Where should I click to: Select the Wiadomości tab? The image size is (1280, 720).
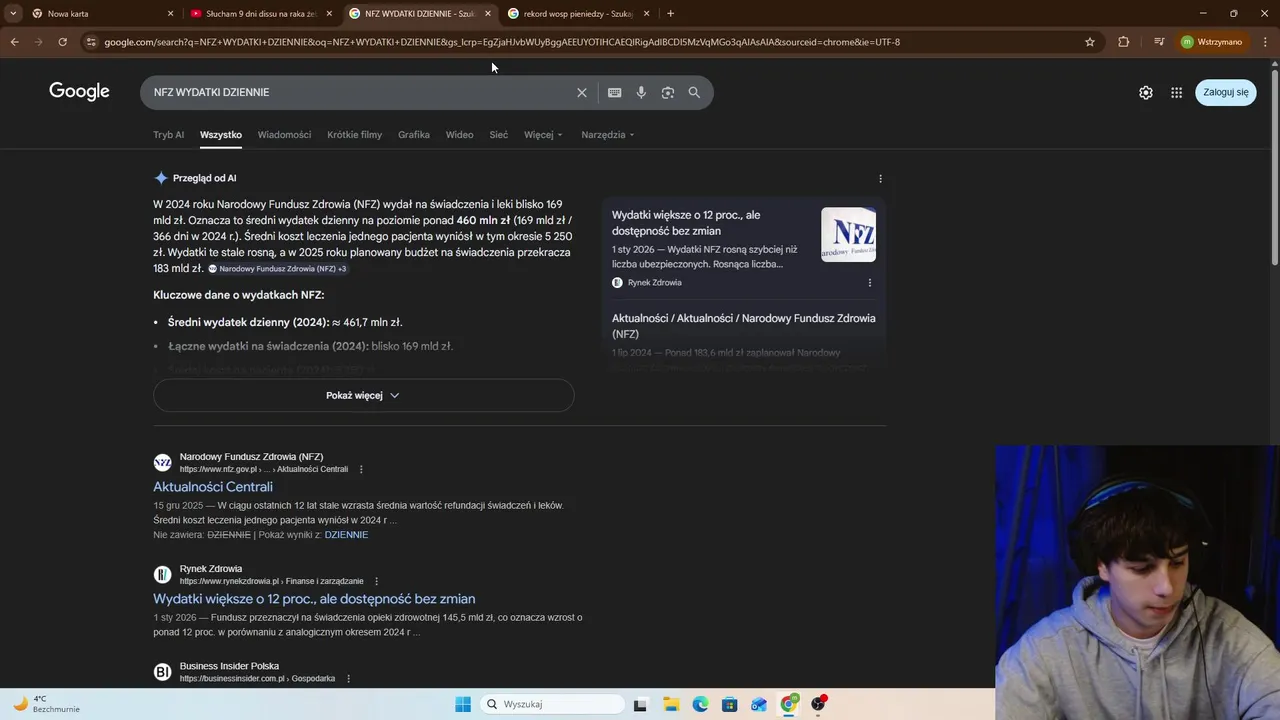point(284,135)
